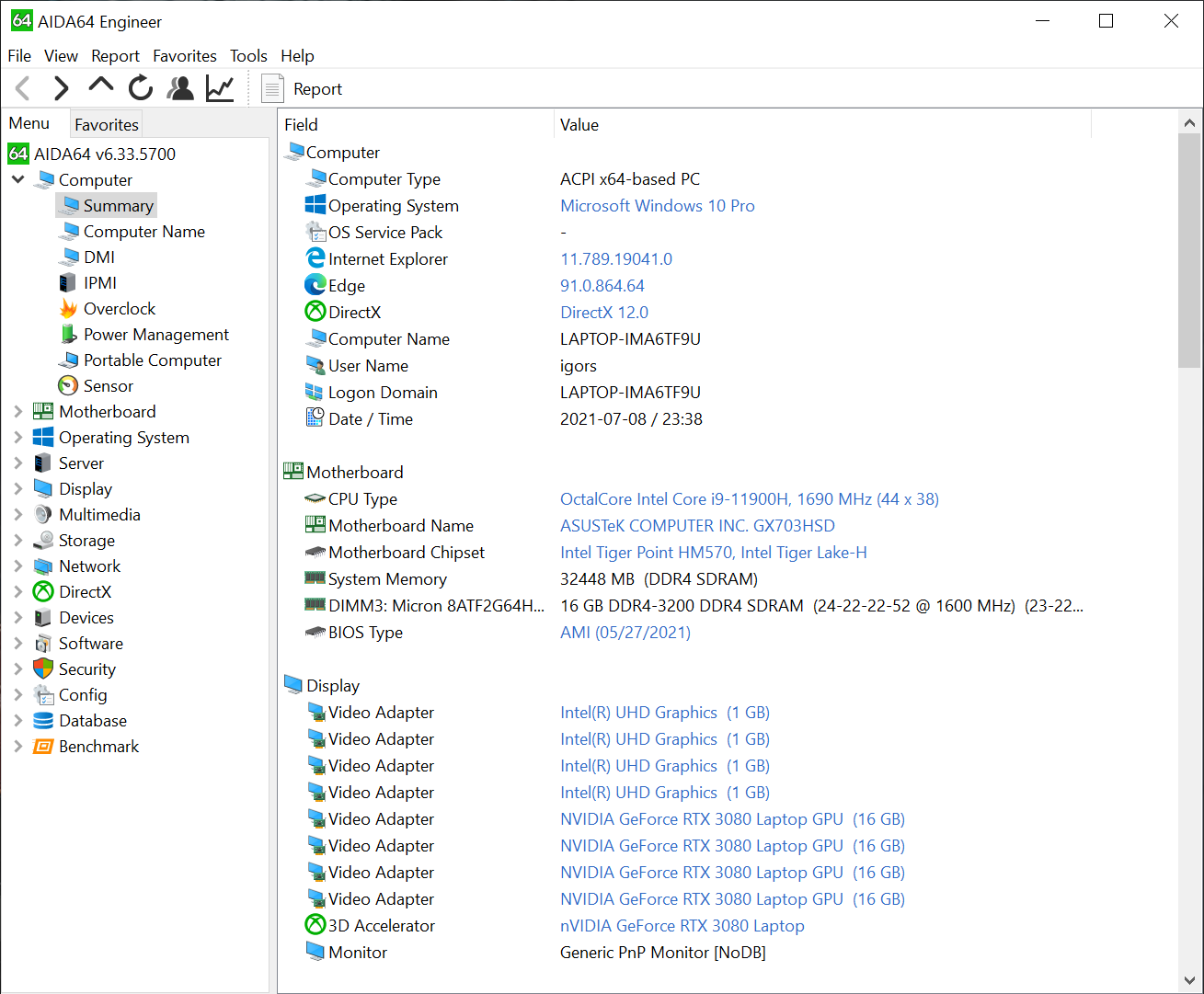
Task: Click the Devices tree icon
Action: 43,618
